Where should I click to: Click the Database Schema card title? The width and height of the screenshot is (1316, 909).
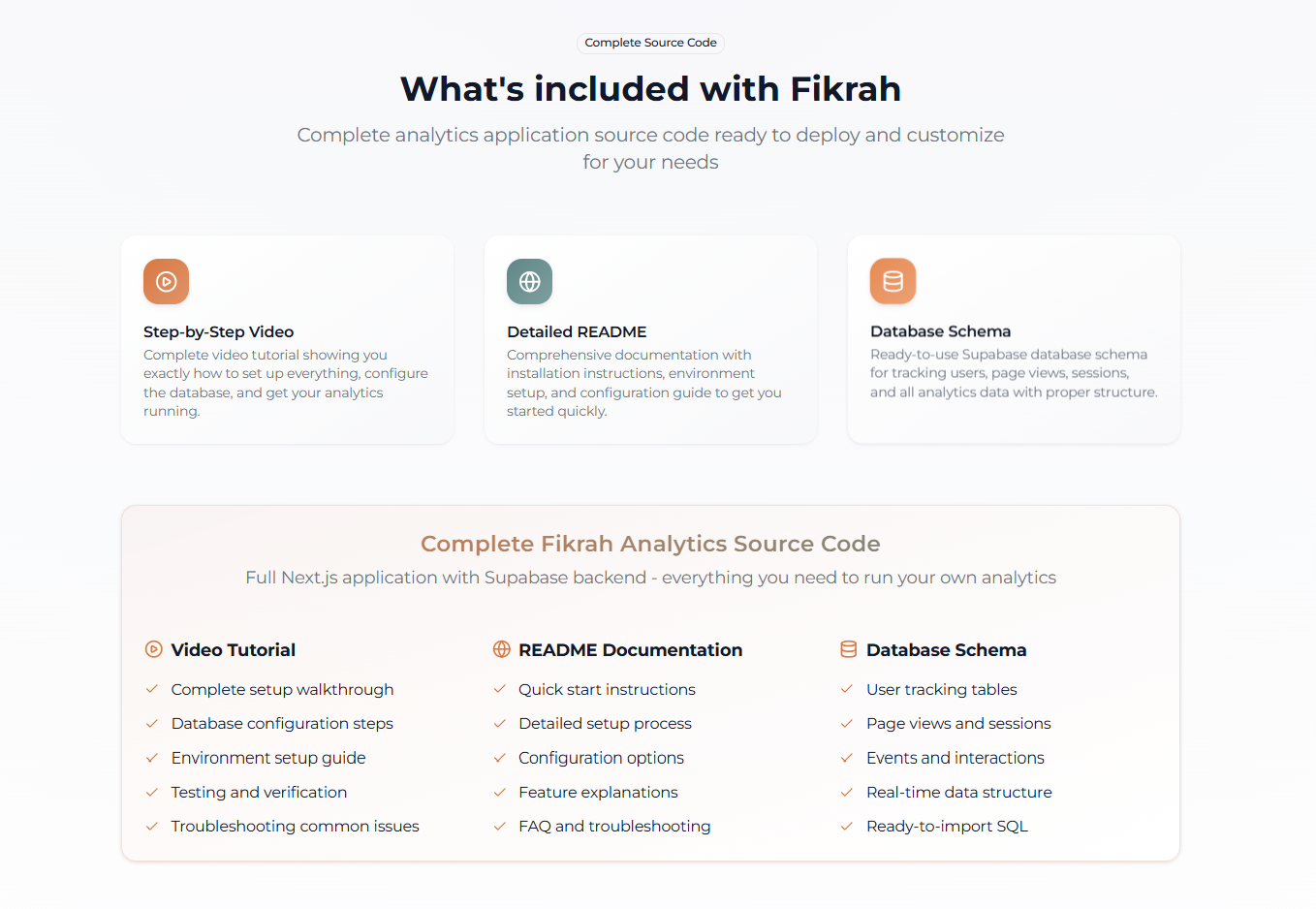pyautogui.click(x=940, y=331)
